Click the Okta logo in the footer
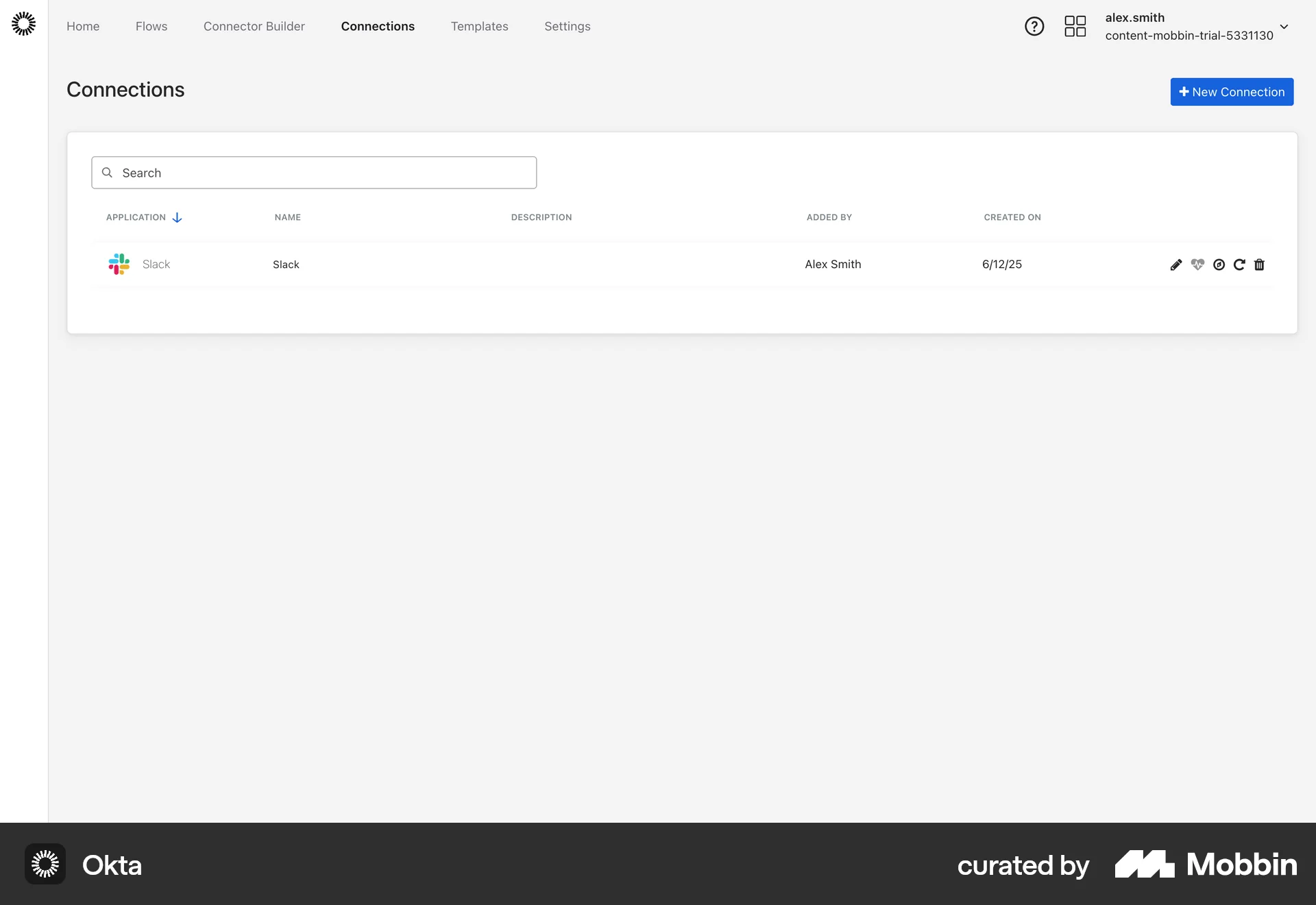The width and height of the screenshot is (1316, 905). (x=45, y=864)
